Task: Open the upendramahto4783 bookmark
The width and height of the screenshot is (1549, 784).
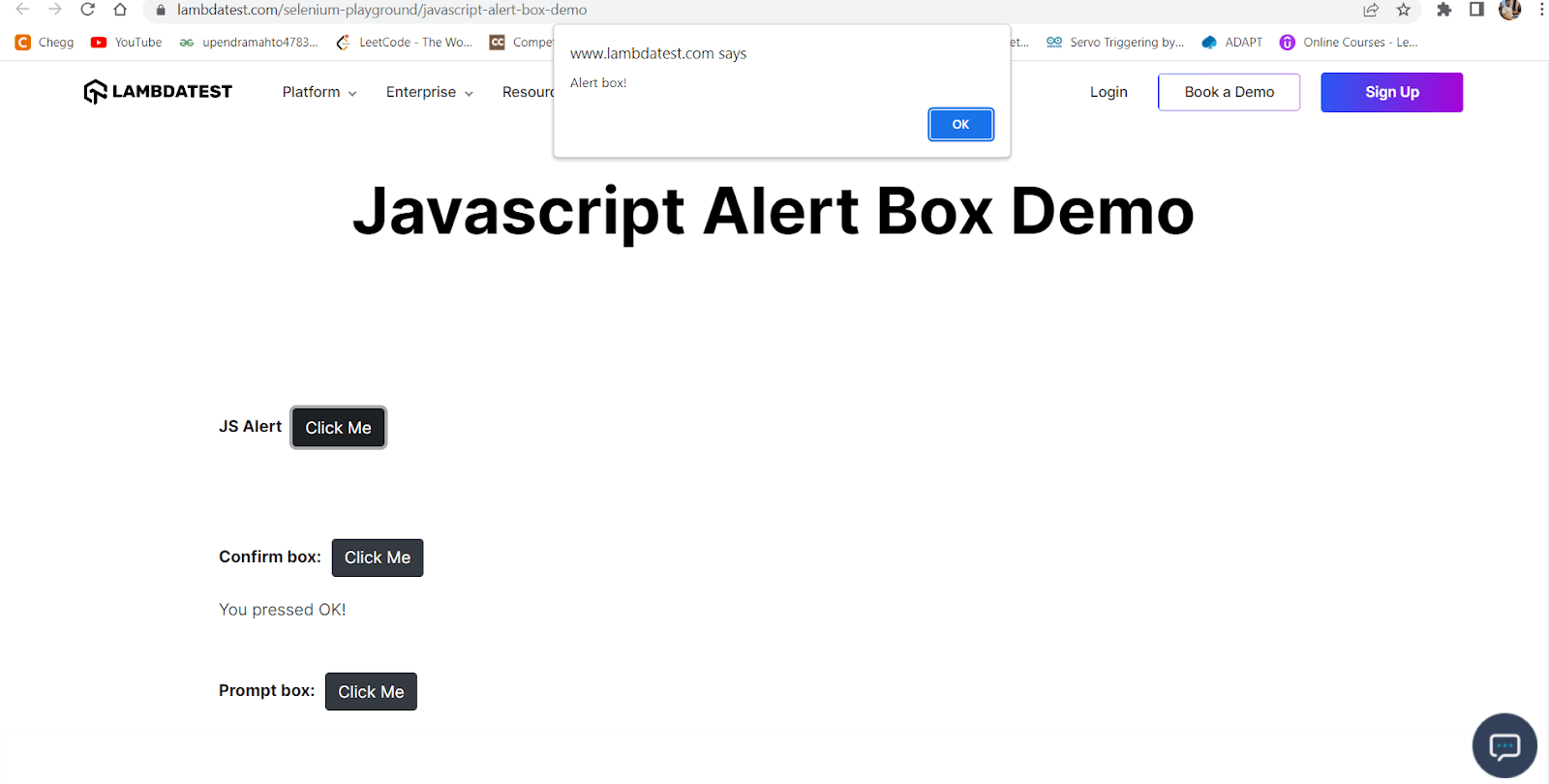Action: (249, 43)
